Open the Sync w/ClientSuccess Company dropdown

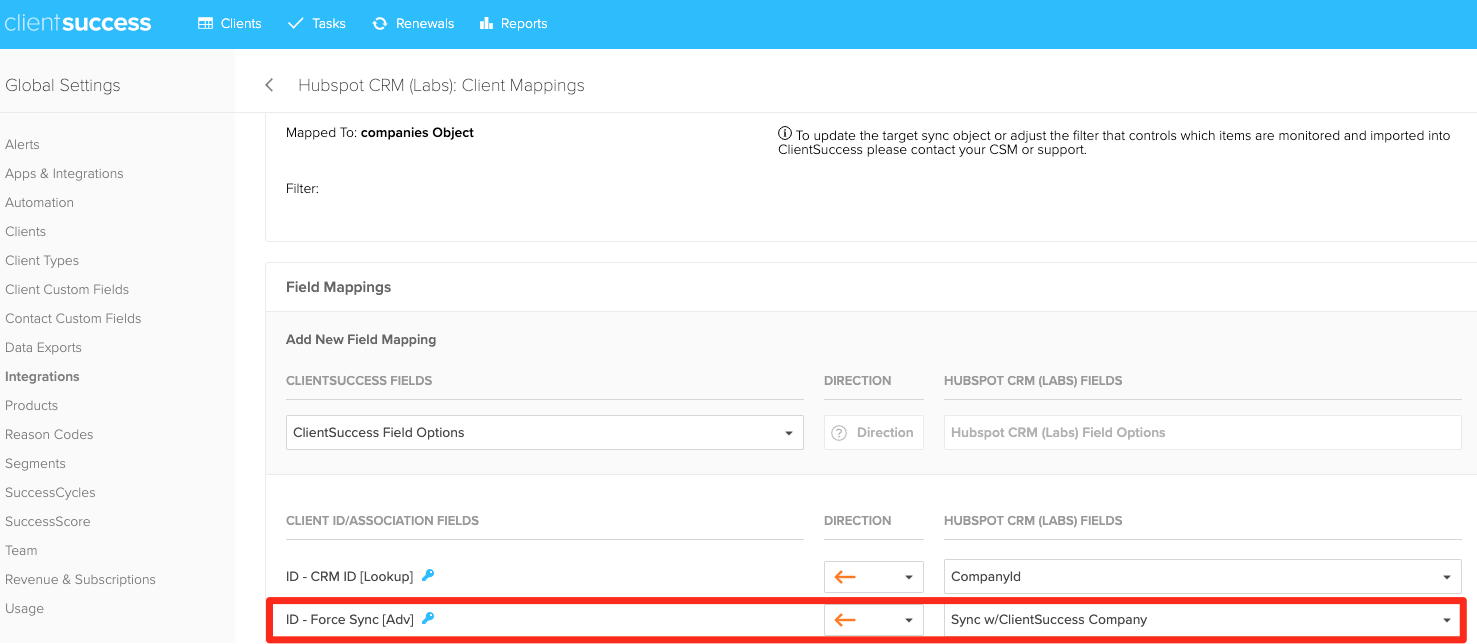tap(1203, 620)
